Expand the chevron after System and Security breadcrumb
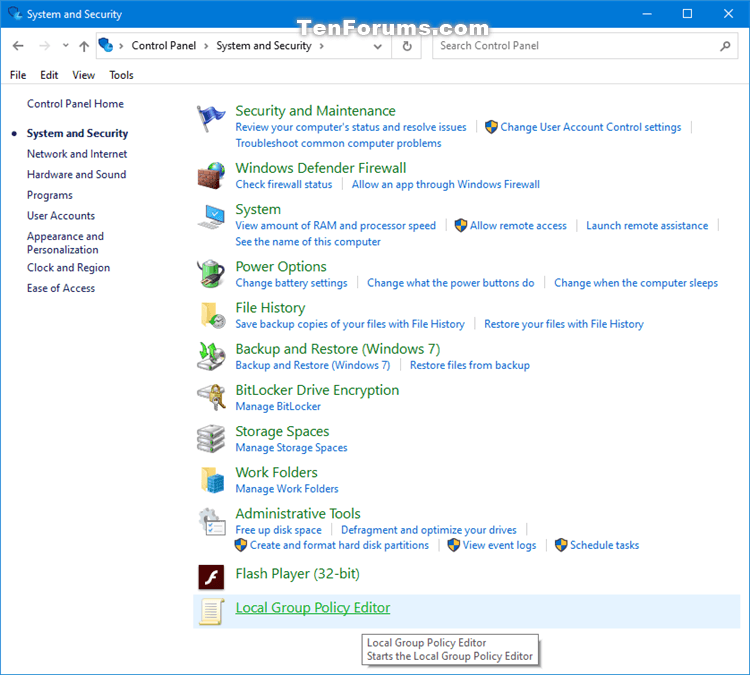This screenshot has height=675, width=750. (321, 46)
